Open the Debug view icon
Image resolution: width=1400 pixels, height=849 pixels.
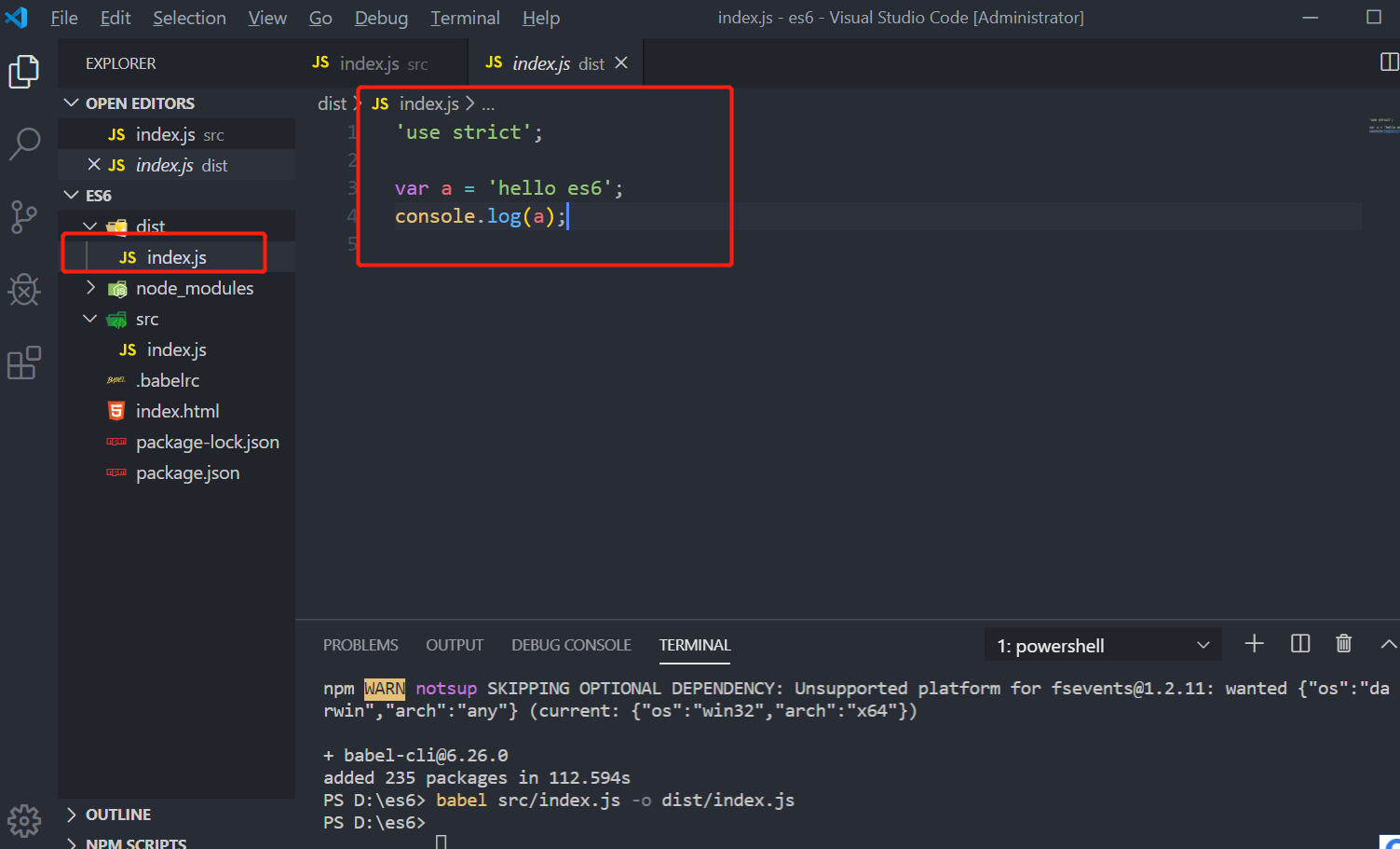24,290
